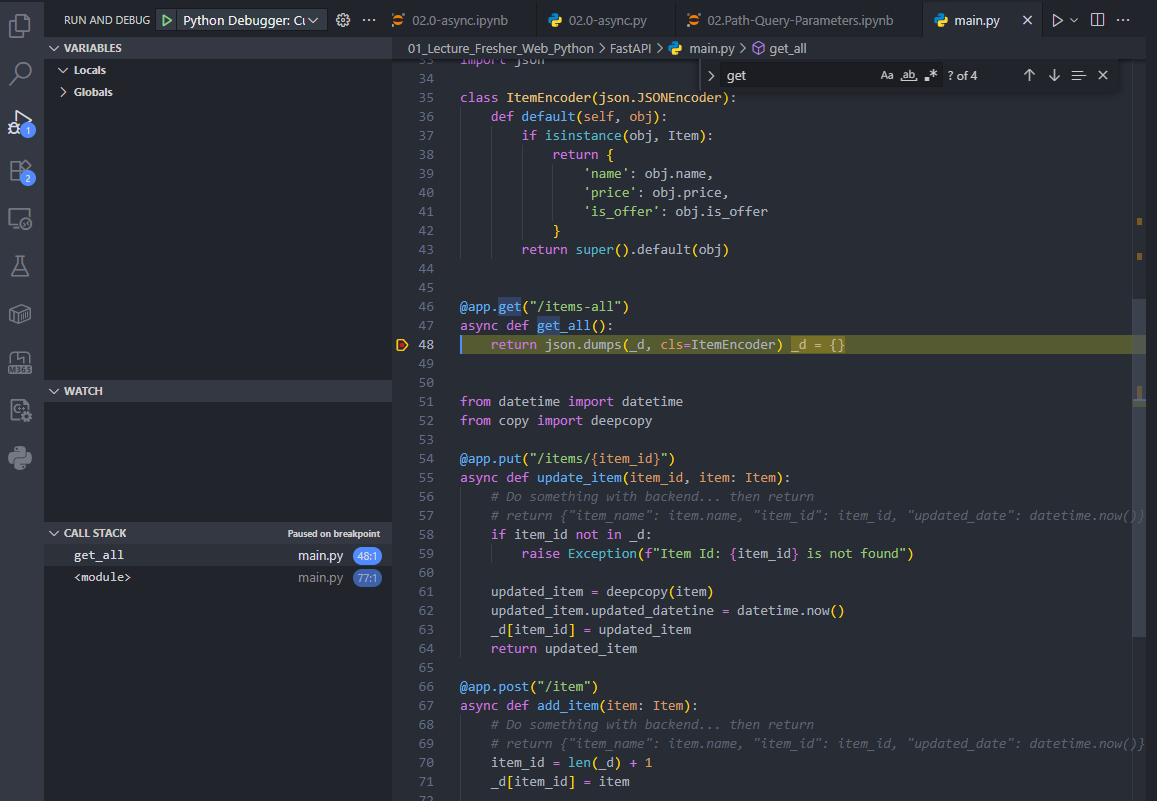This screenshot has width=1157, height=801.
Task: Click 01_Lecture_Fresher_Web_Python breadcrumb
Action: tap(500, 48)
